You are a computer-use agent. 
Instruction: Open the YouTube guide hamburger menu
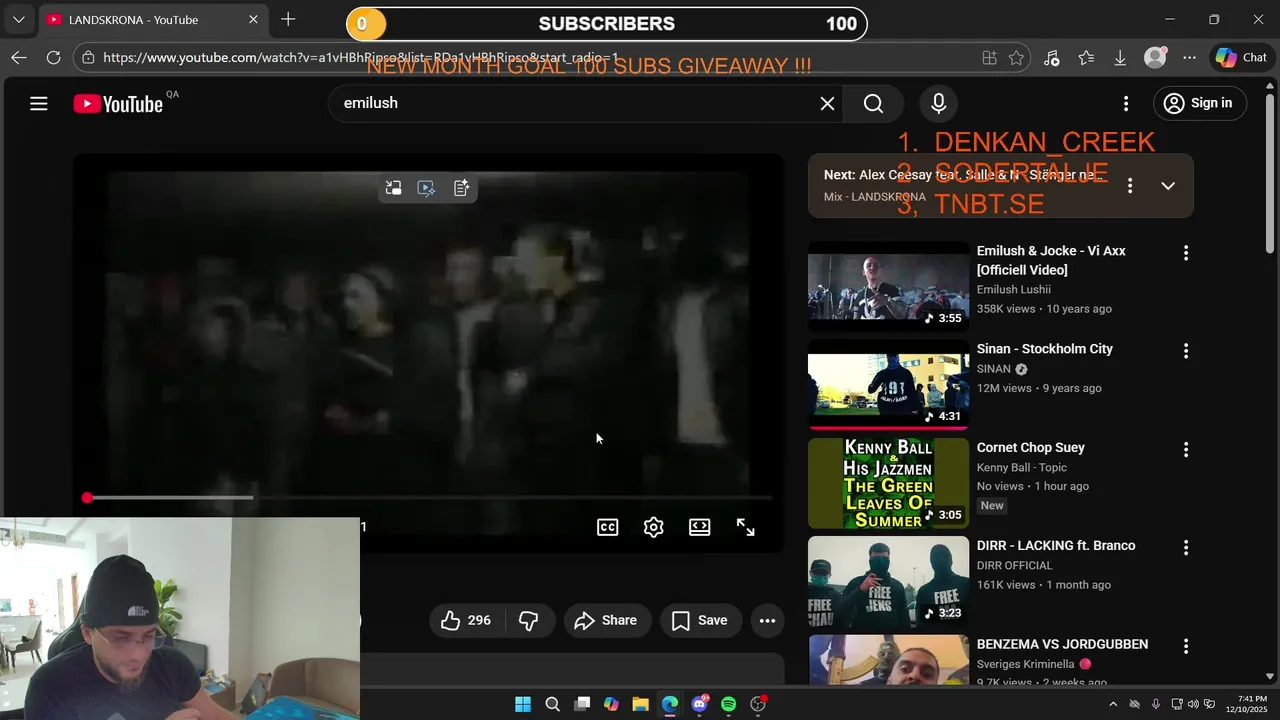click(x=39, y=103)
